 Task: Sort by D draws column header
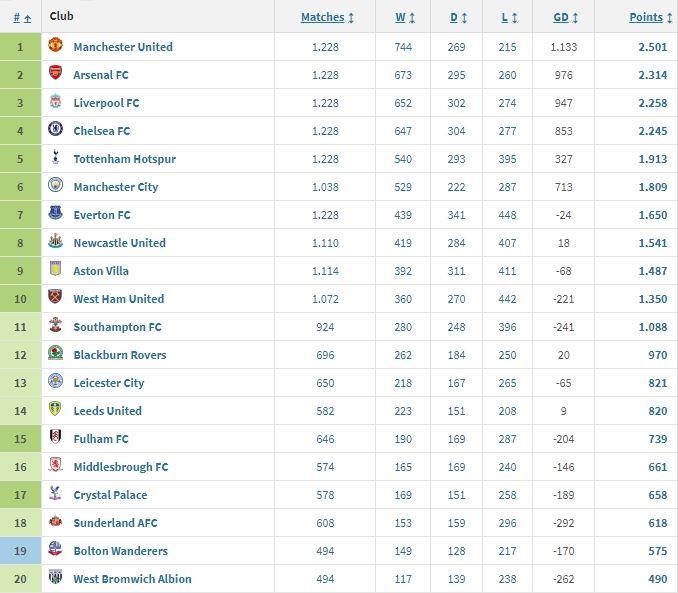(x=458, y=17)
